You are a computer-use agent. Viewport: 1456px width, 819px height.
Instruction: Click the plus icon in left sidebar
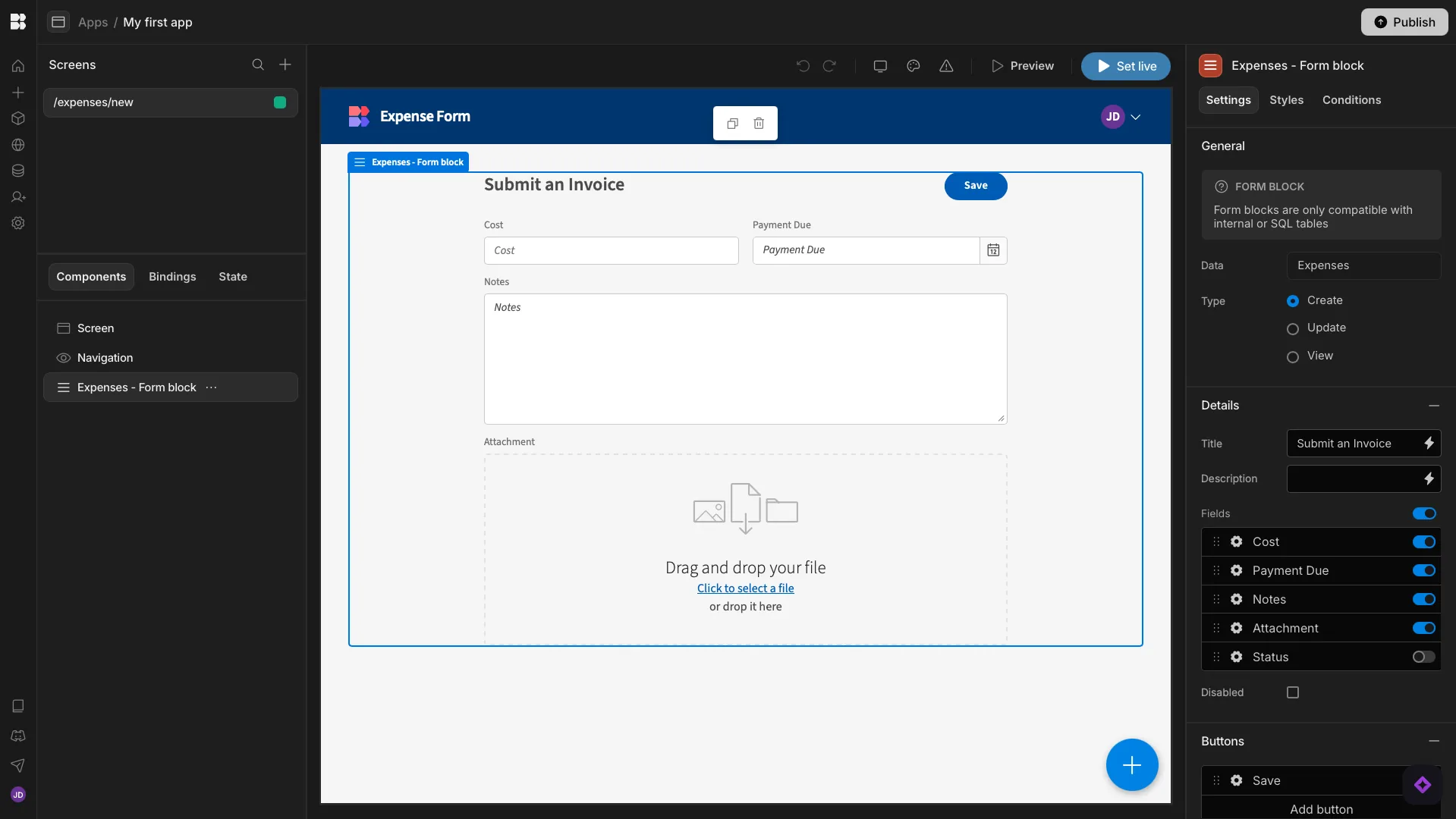(x=18, y=93)
